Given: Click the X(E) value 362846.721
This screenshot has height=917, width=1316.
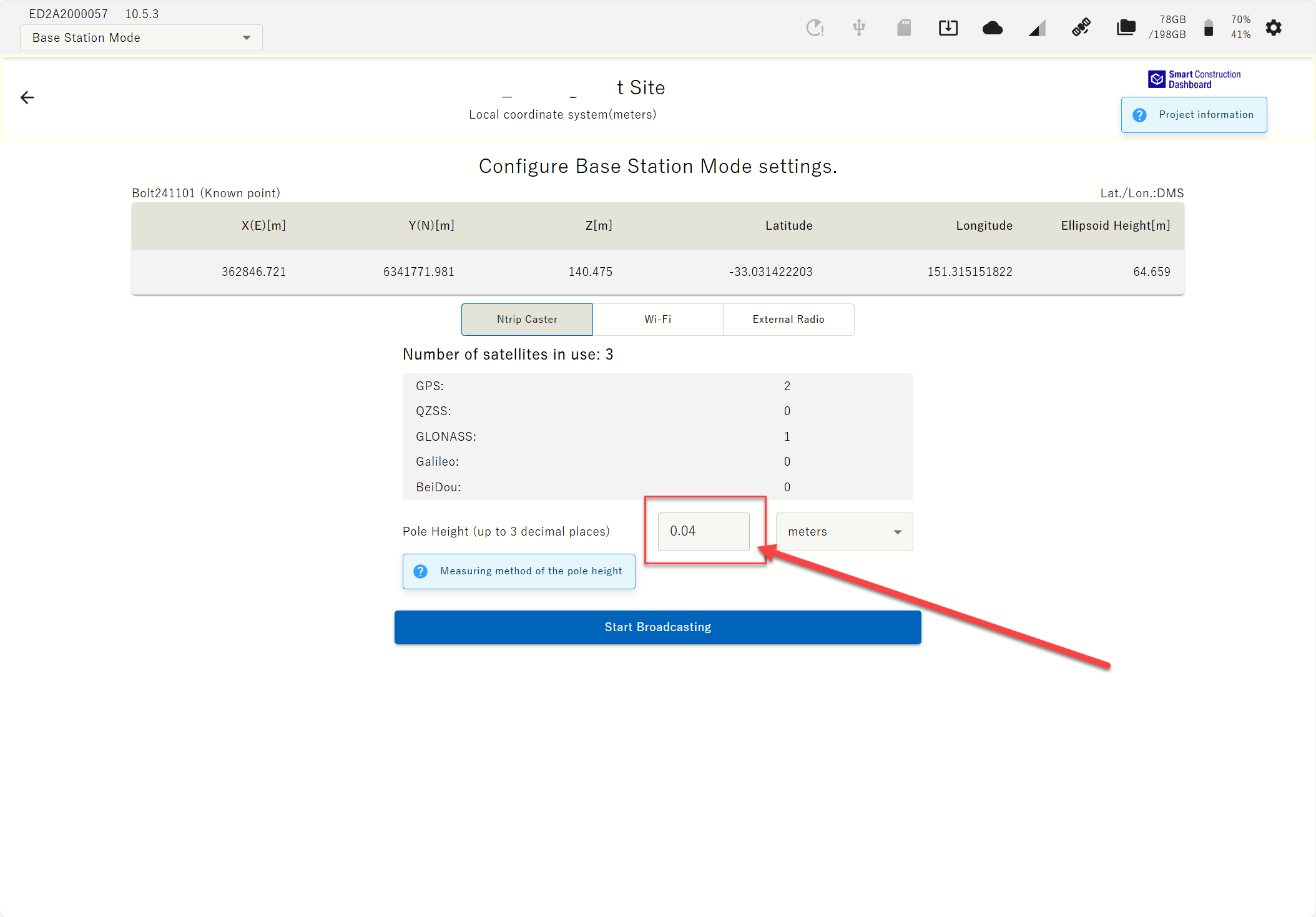Looking at the screenshot, I should tap(253, 272).
